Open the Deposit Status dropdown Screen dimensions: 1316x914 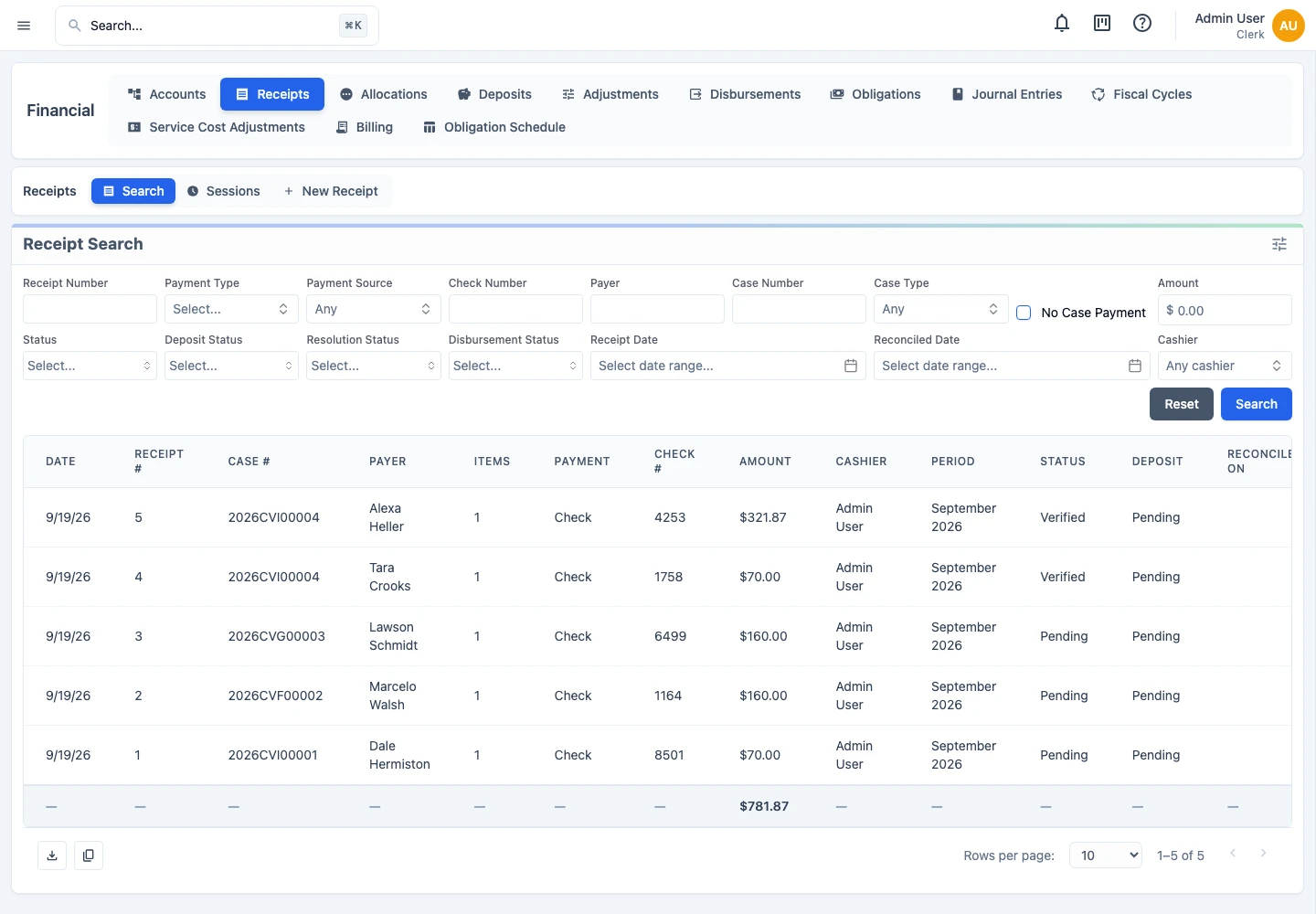(x=231, y=366)
